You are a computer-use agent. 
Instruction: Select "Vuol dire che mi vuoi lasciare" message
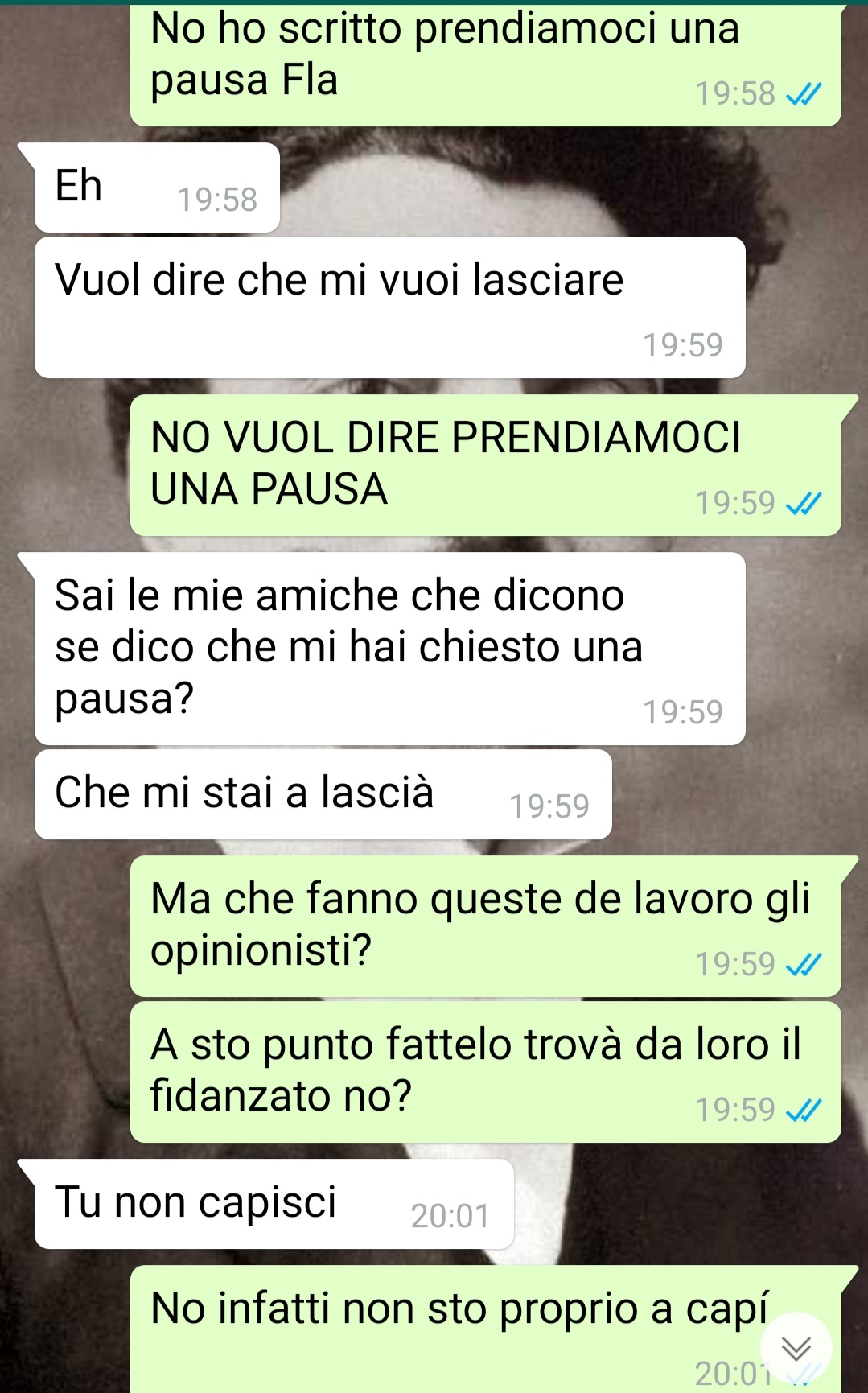tap(389, 307)
